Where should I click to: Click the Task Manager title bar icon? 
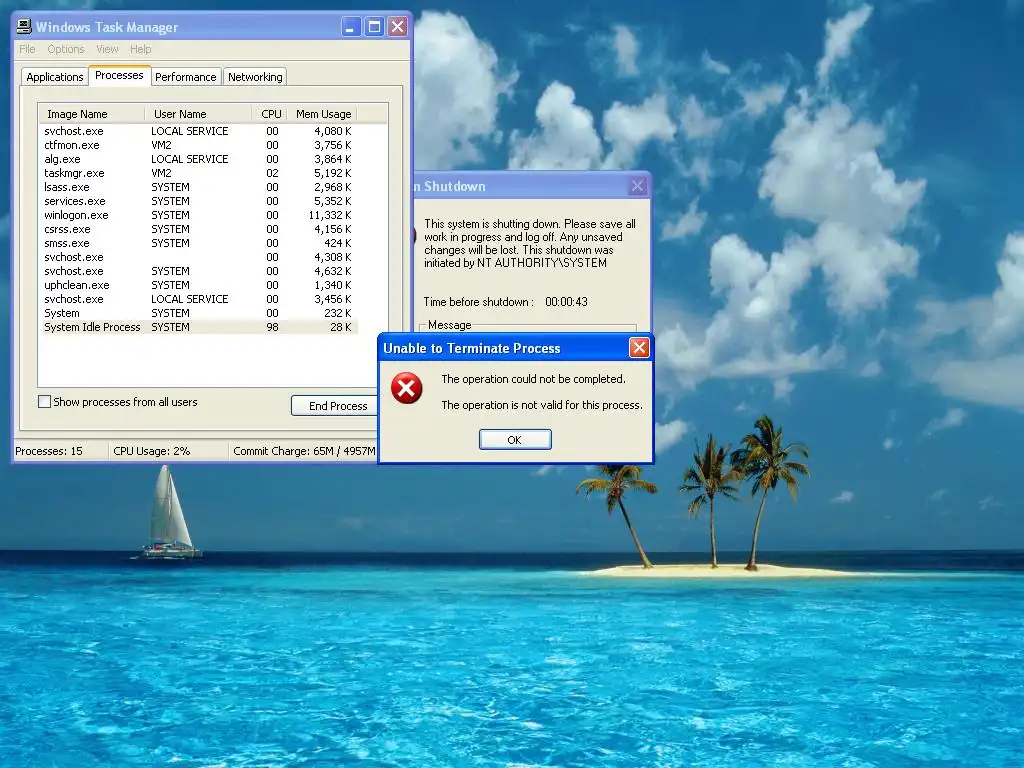coord(24,27)
